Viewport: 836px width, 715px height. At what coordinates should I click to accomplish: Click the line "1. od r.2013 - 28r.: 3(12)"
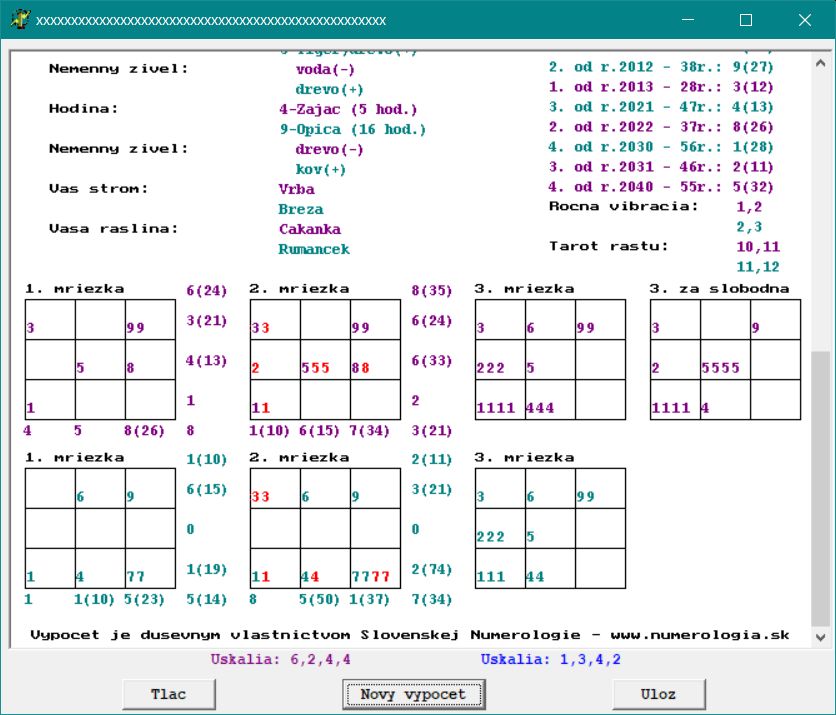pos(661,87)
